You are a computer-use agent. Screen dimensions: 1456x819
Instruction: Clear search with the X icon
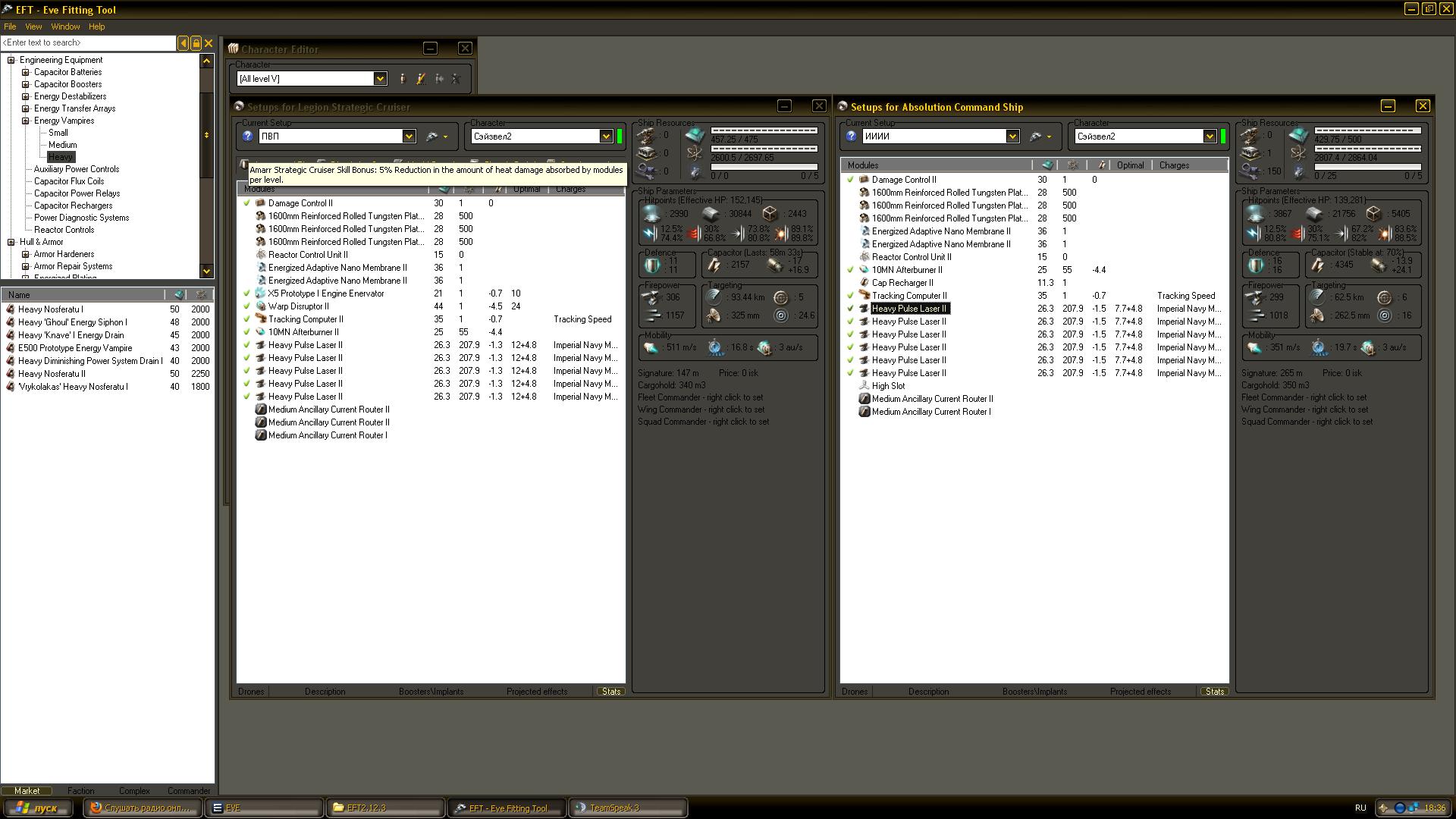209,43
